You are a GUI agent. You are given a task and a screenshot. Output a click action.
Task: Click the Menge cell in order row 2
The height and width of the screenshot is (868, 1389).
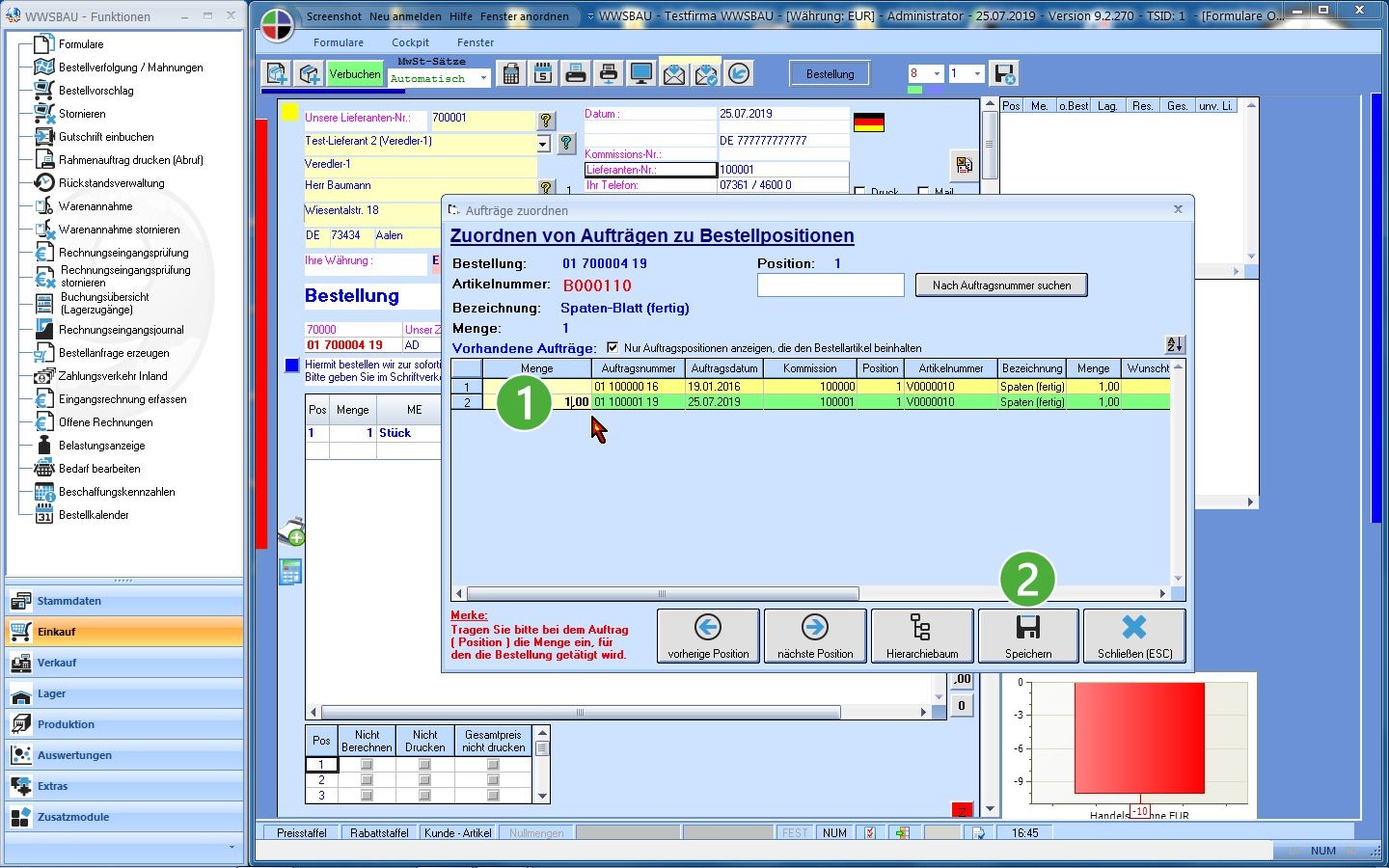click(537, 402)
